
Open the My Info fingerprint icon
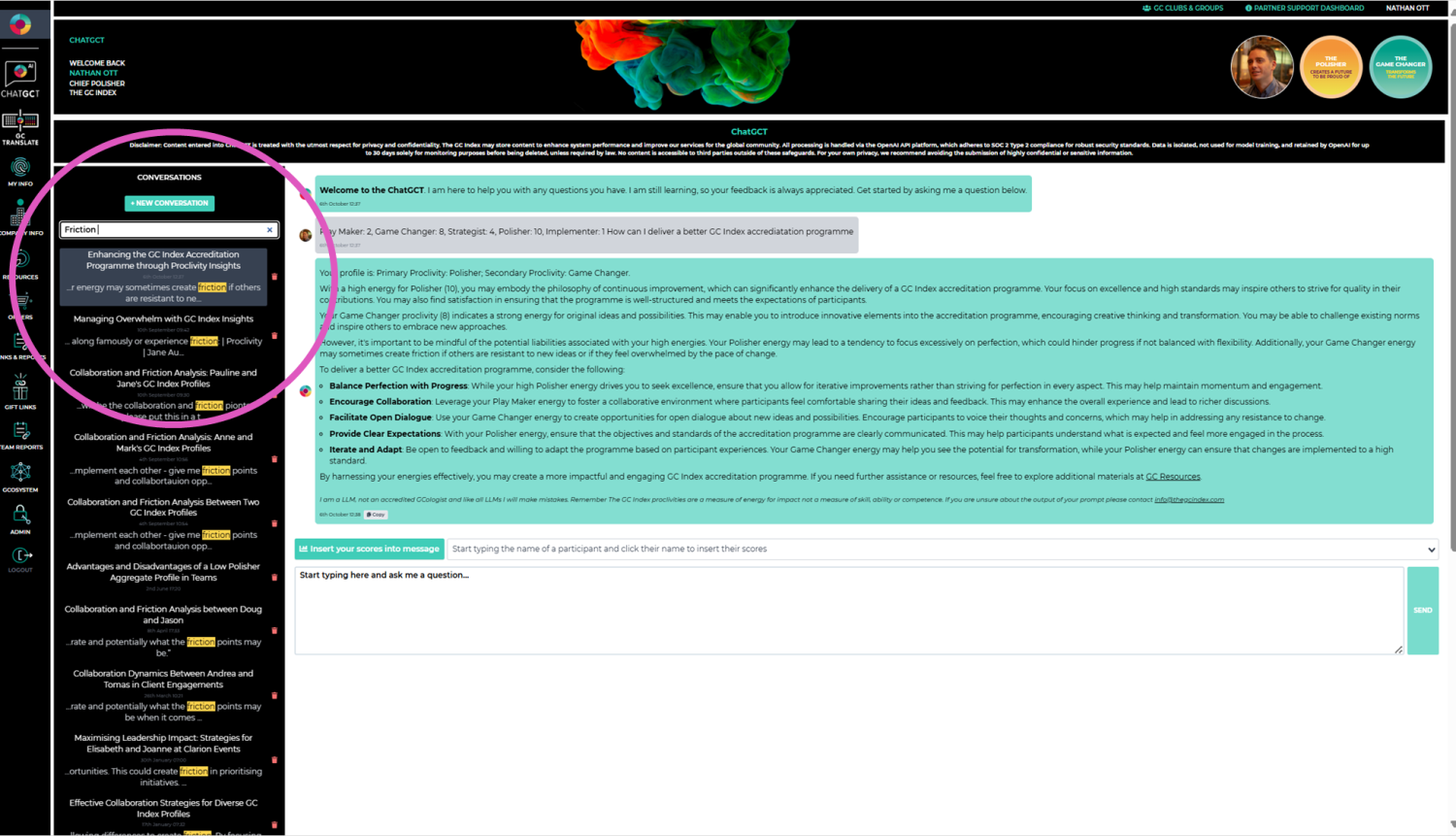pos(20,171)
